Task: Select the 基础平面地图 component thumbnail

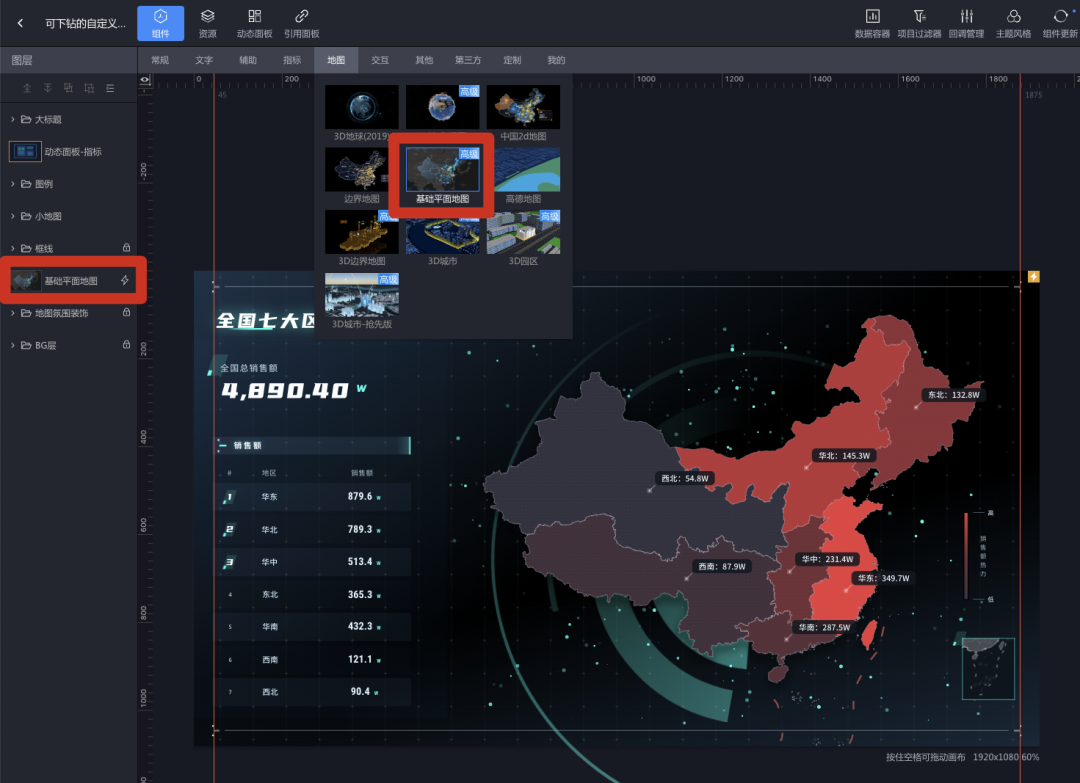Action: (x=442, y=170)
